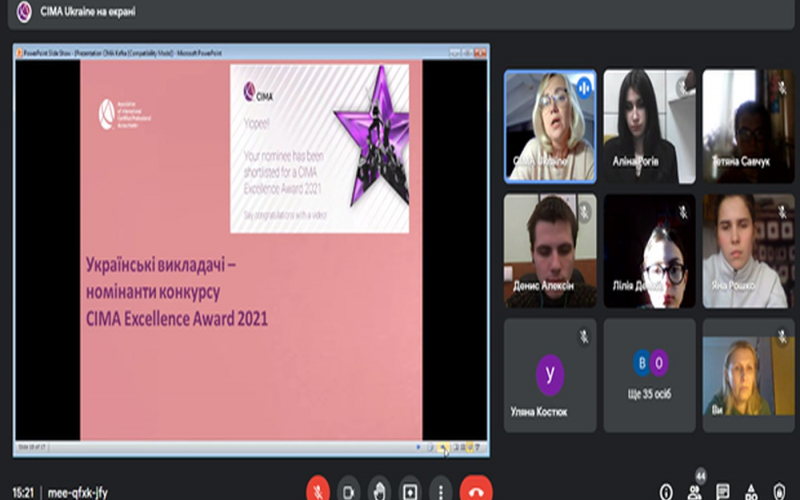This screenshot has height=500, width=800.
Task: Select the Уляна Костюк participant tile
Action: (x=550, y=376)
